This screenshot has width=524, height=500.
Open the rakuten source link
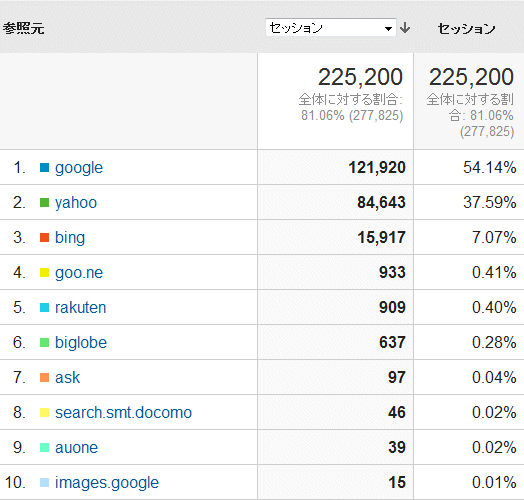click(x=81, y=307)
